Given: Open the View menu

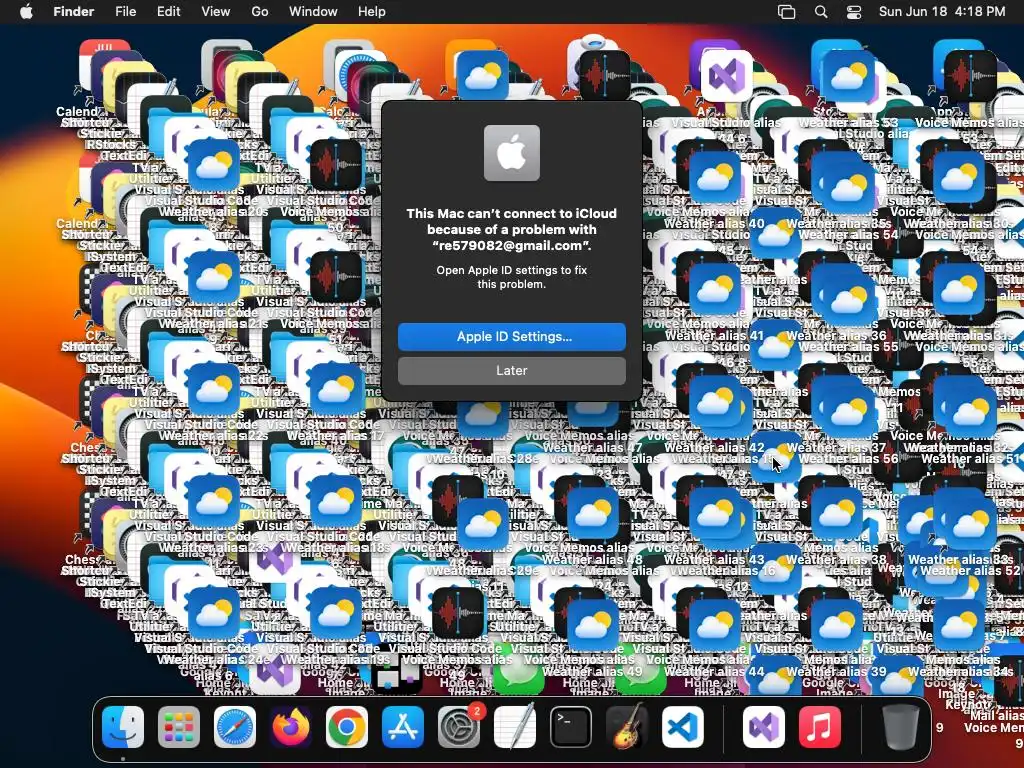Looking at the screenshot, I should coord(216,12).
